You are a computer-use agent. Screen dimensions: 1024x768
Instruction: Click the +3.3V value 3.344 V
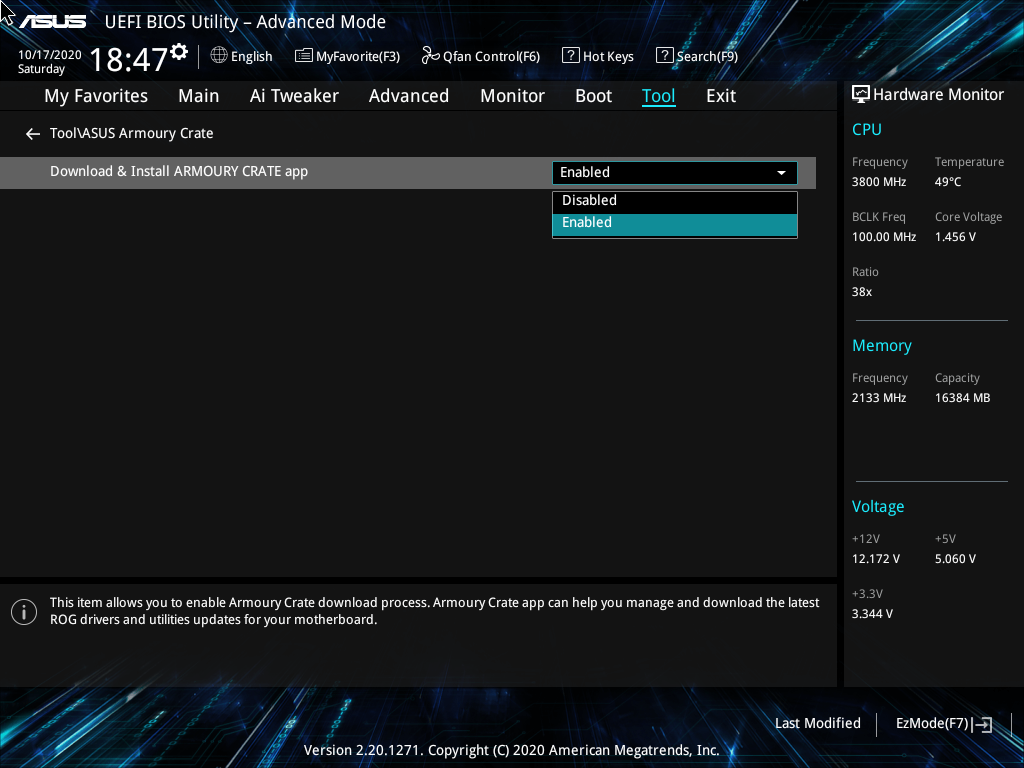click(x=872, y=614)
